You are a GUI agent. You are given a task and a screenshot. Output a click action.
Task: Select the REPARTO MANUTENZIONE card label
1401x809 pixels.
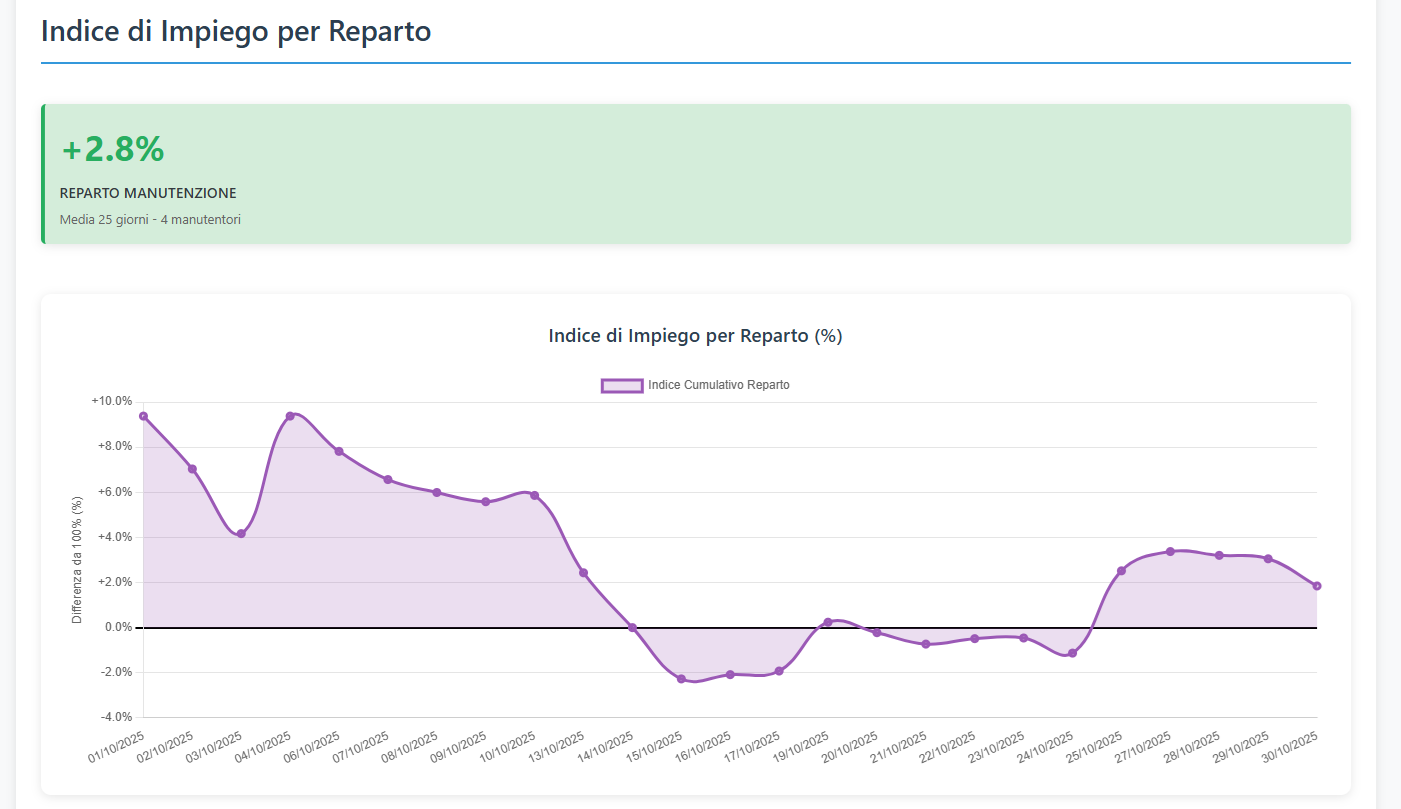(148, 193)
